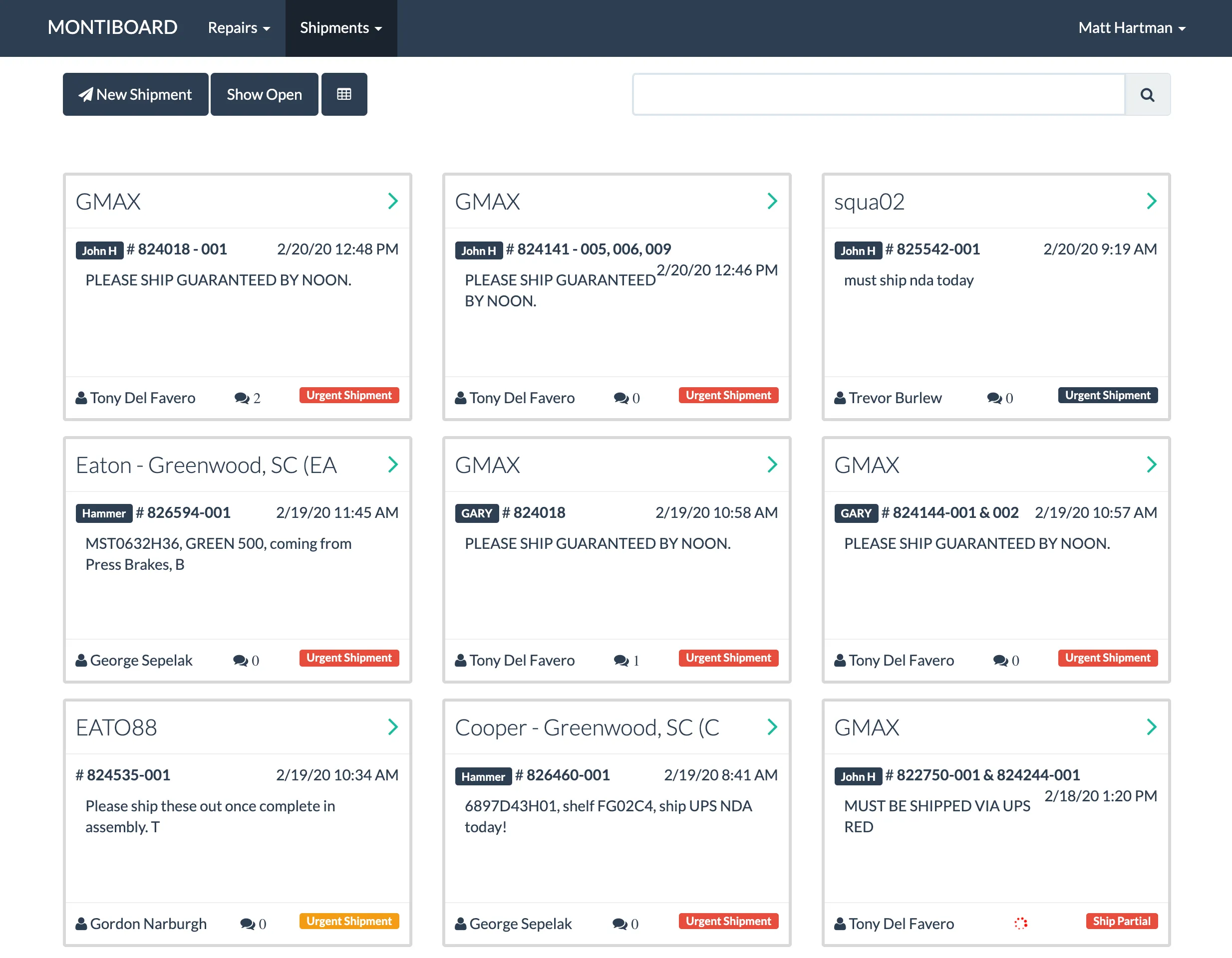This screenshot has height=958, width=1232.
Task: Click comments icon on #824141 card
Action: [x=621, y=398]
